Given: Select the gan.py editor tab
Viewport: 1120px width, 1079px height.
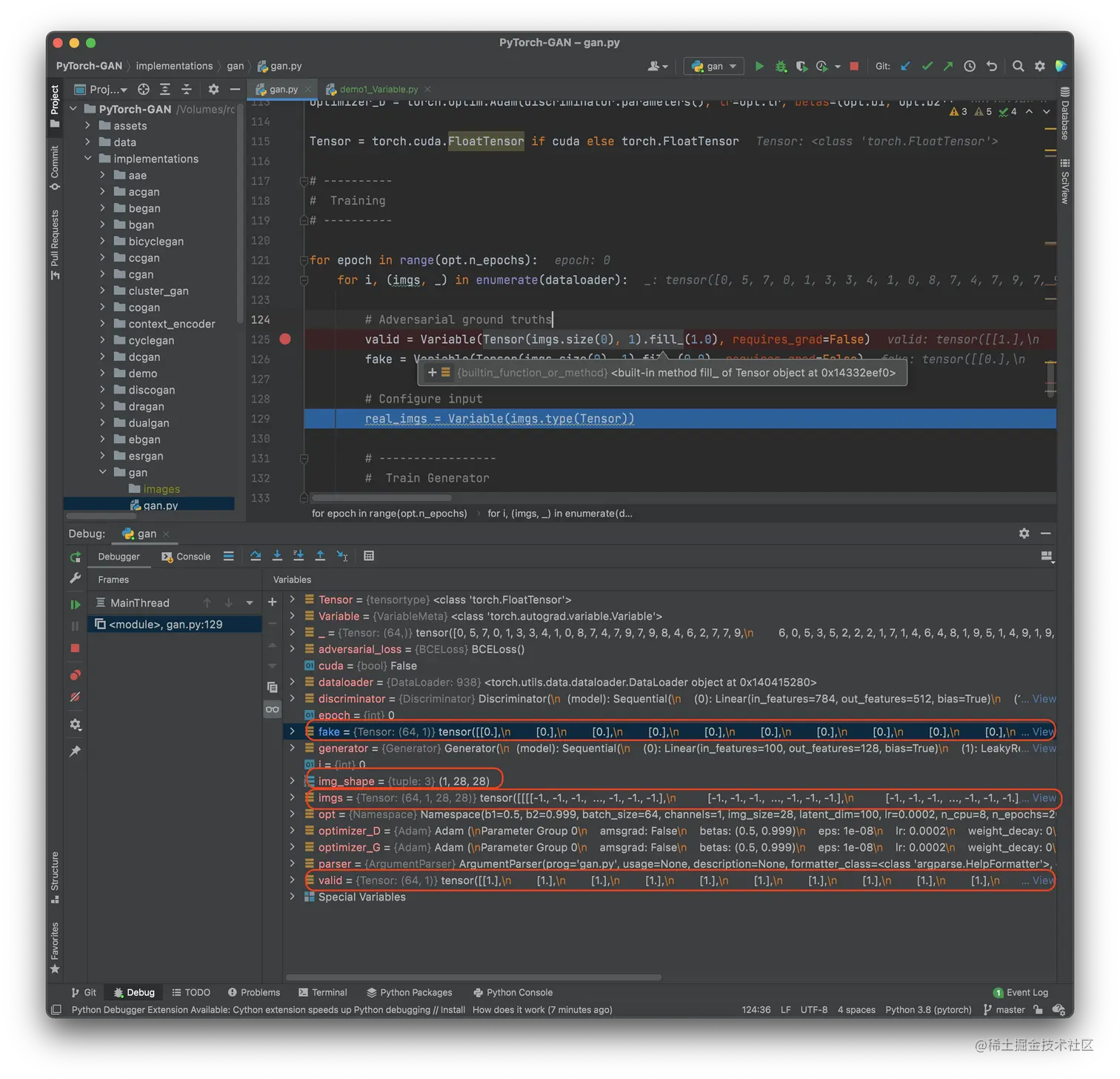Looking at the screenshot, I should [283, 89].
